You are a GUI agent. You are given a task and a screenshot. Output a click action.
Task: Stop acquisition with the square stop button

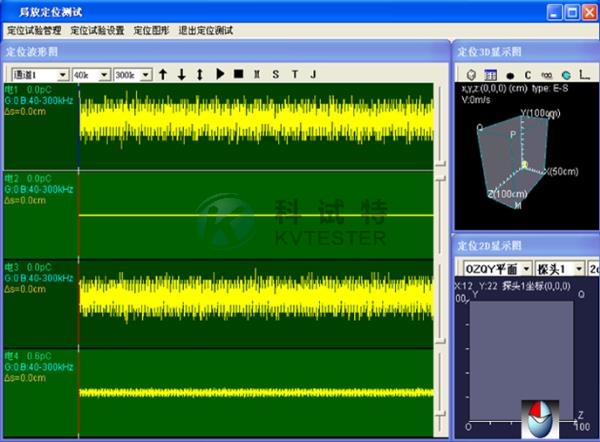pos(238,74)
